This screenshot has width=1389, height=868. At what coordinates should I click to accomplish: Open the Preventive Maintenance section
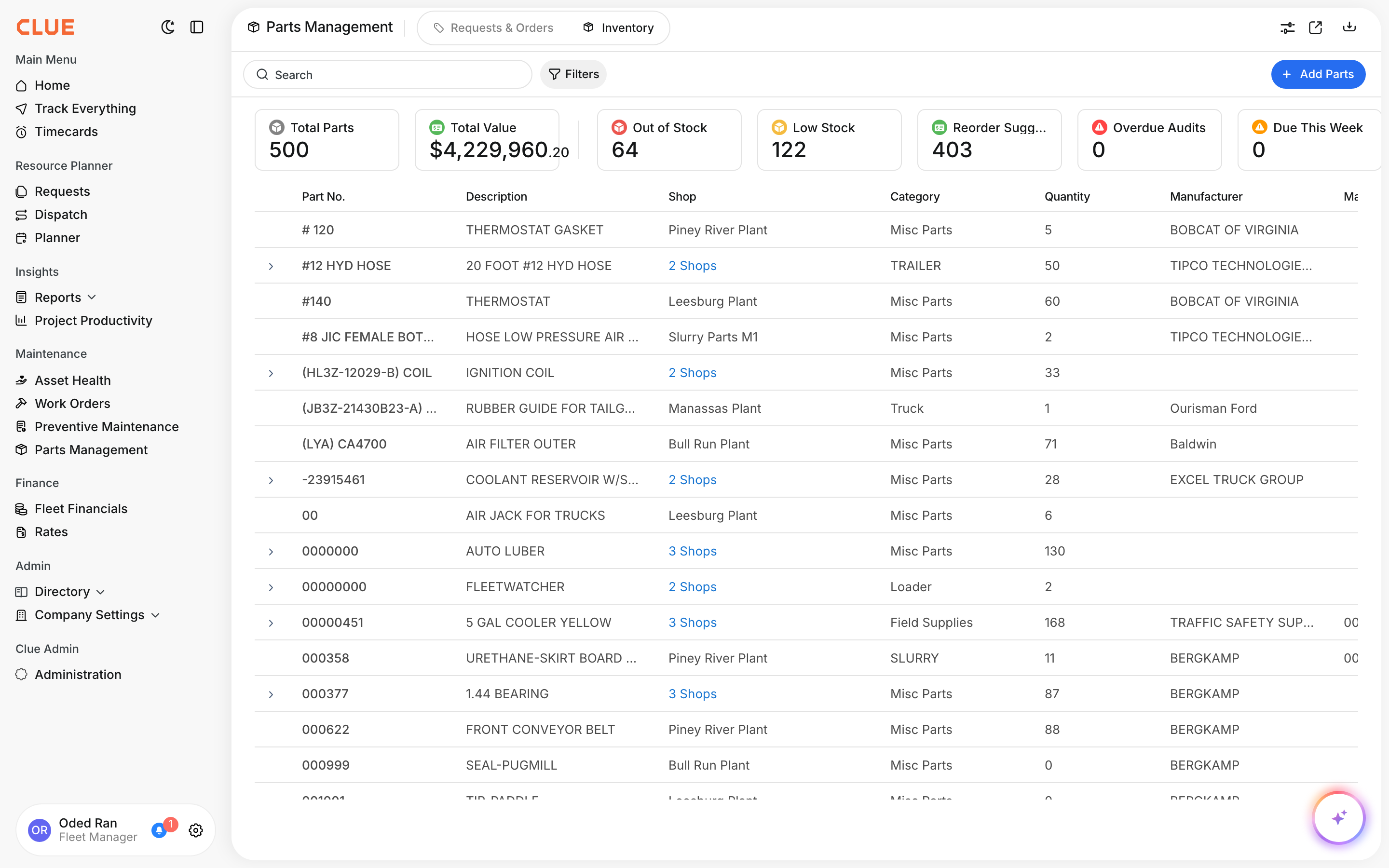107,427
